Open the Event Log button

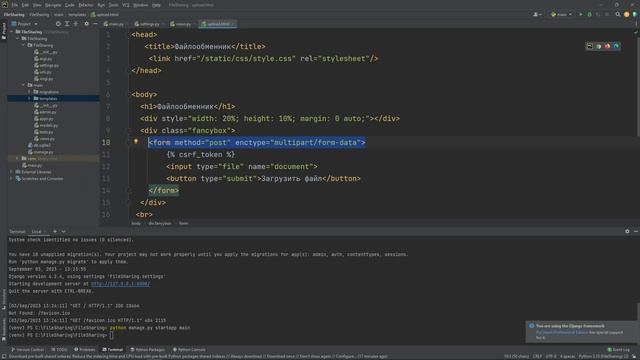pyautogui.click(x=618, y=350)
